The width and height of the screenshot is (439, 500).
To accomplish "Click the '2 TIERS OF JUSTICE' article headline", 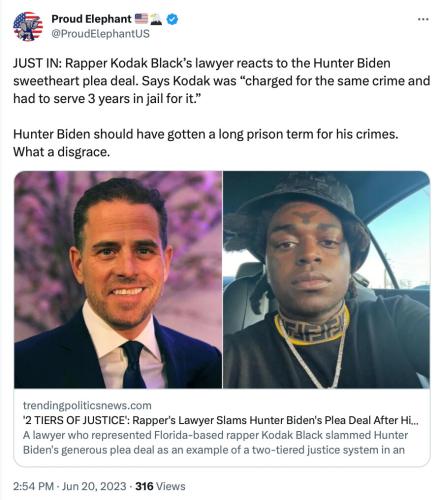I will (x=220, y=420).
